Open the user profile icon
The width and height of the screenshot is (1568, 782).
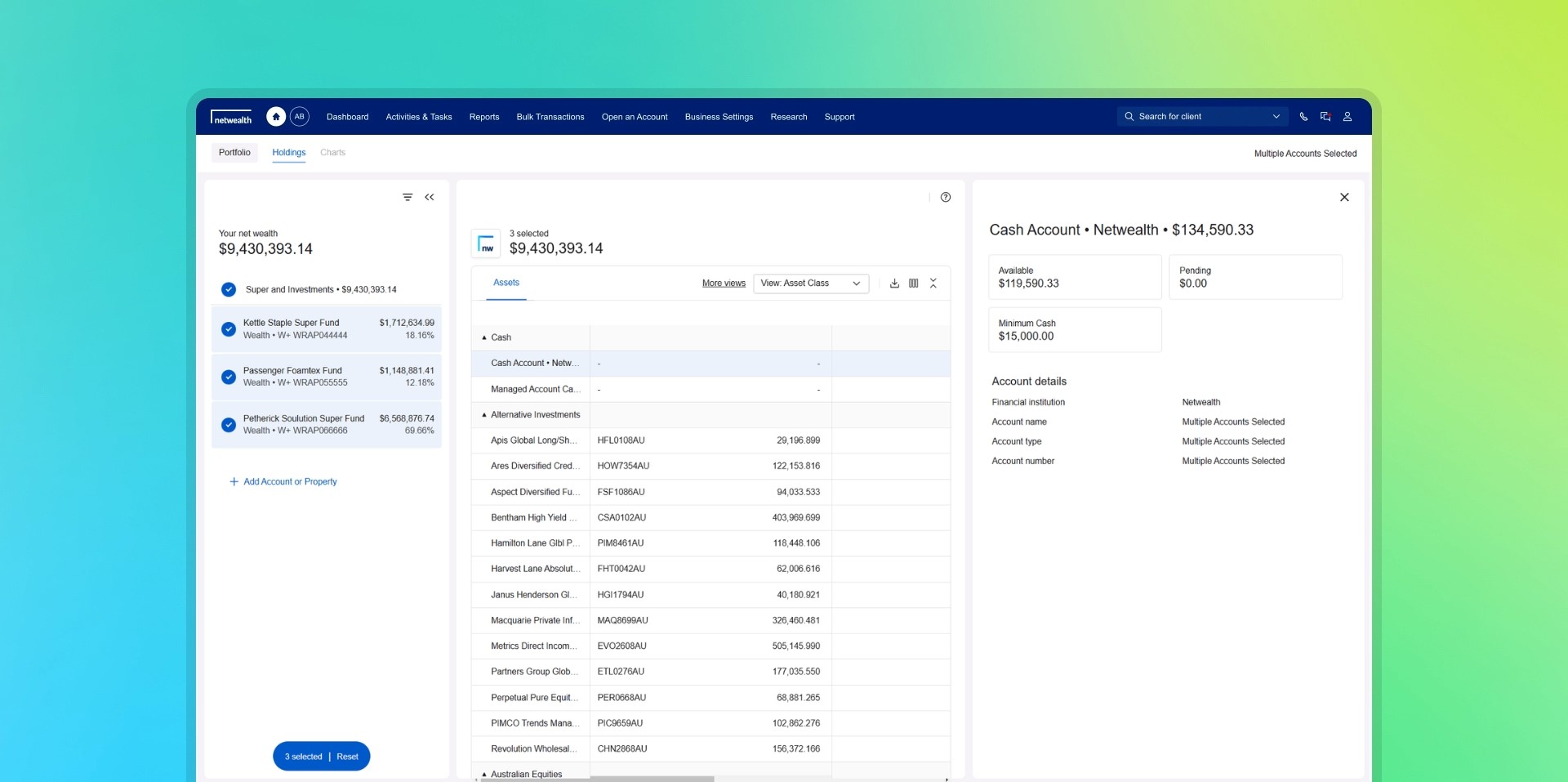(1347, 117)
